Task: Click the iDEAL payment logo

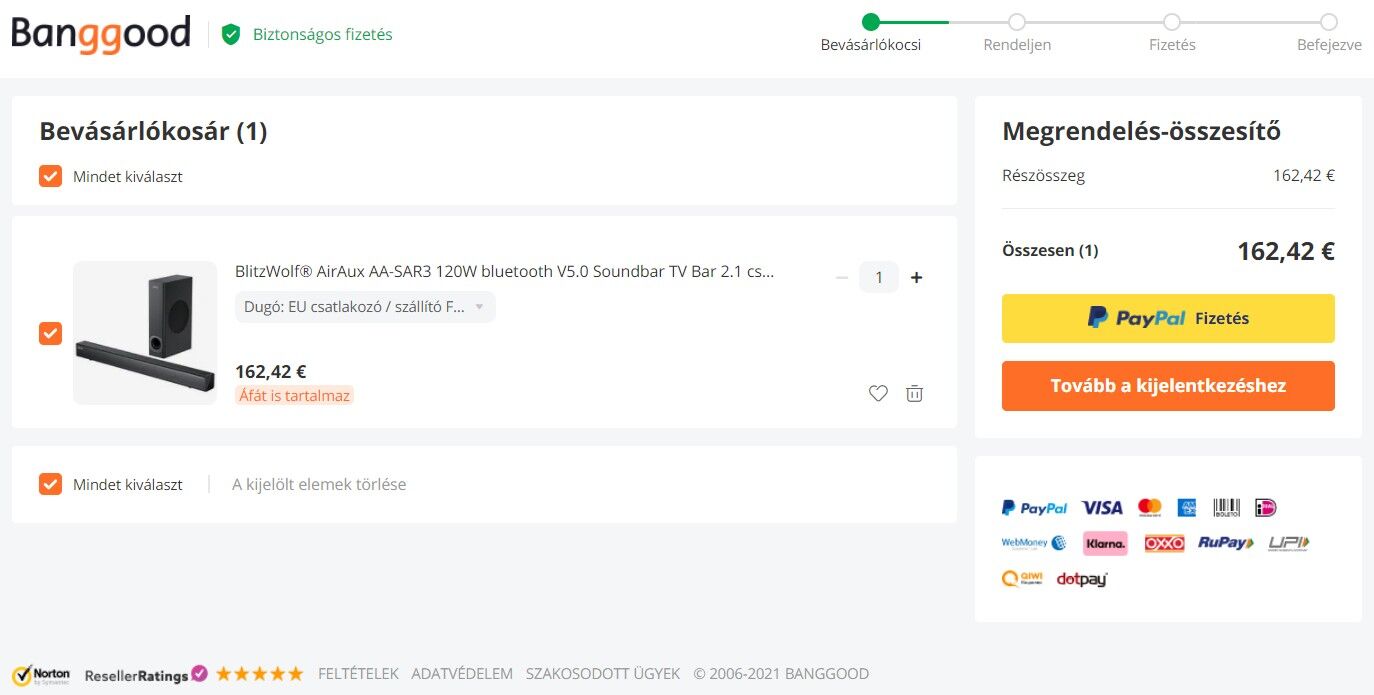Action: [1266, 508]
